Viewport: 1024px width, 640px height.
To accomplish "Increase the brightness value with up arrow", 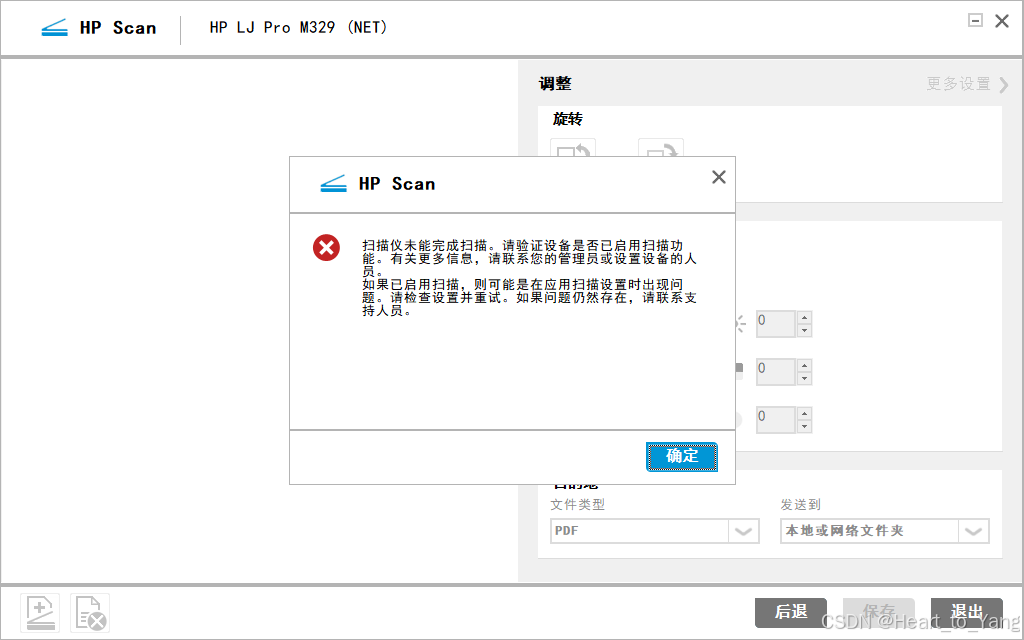I will click(805, 318).
